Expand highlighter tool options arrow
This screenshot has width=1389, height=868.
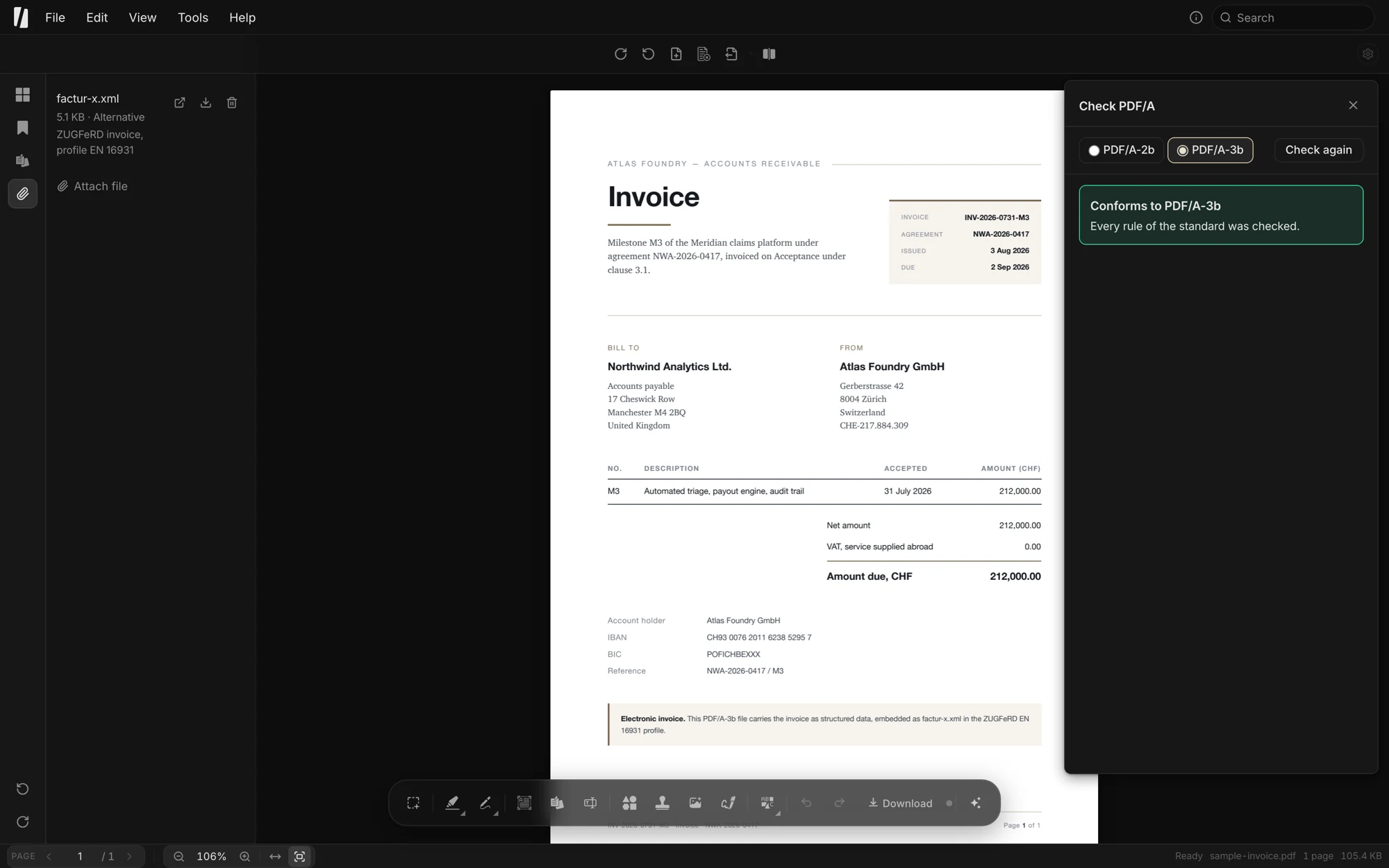pyautogui.click(x=463, y=813)
